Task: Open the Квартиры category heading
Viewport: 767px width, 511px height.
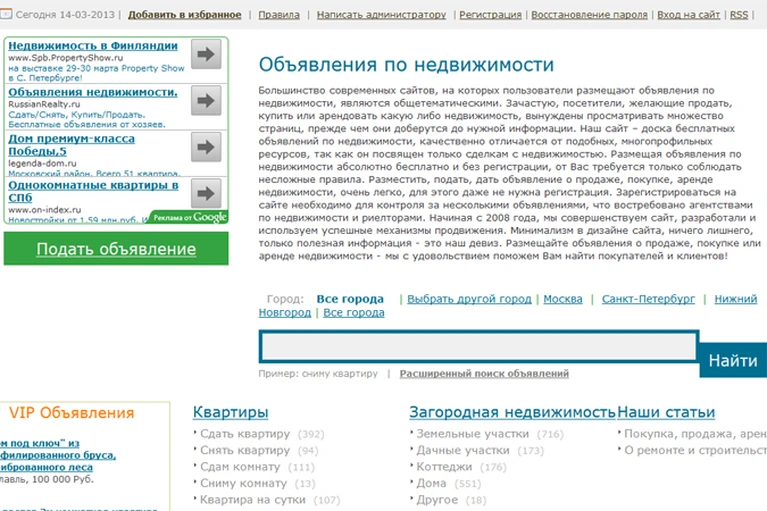Action: (x=230, y=412)
